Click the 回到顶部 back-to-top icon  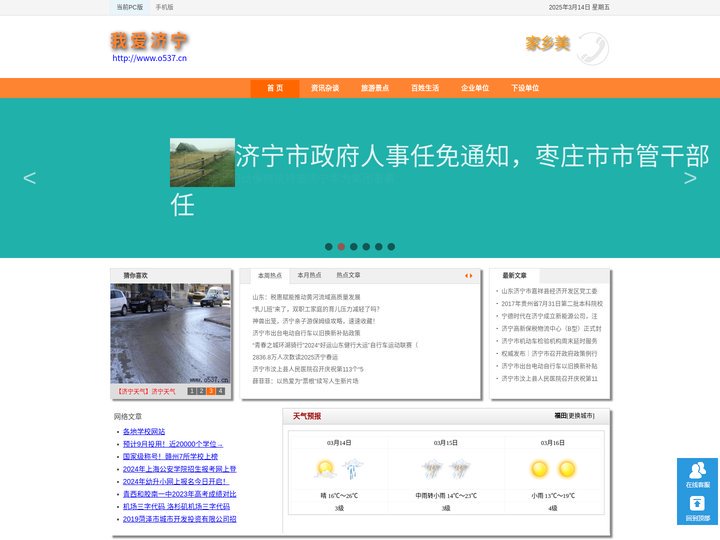pyautogui.click(x=698, y=508)
